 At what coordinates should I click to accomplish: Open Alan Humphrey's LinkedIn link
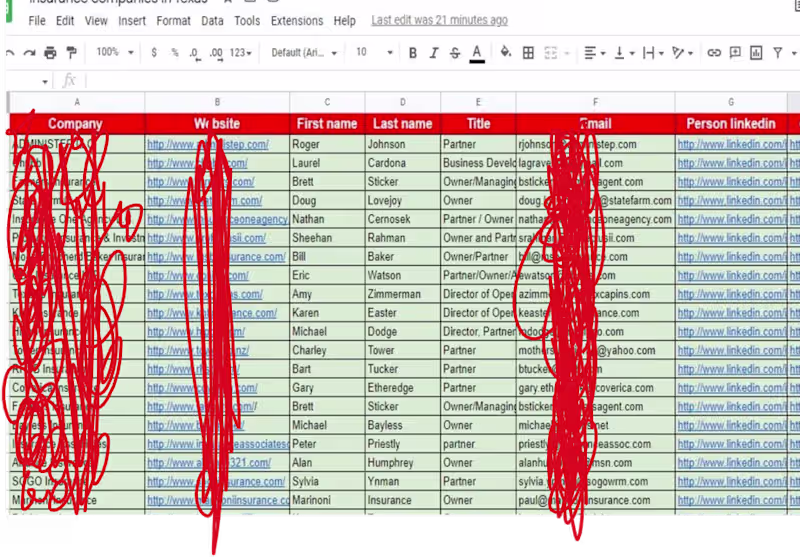click(x=731, y=463)
